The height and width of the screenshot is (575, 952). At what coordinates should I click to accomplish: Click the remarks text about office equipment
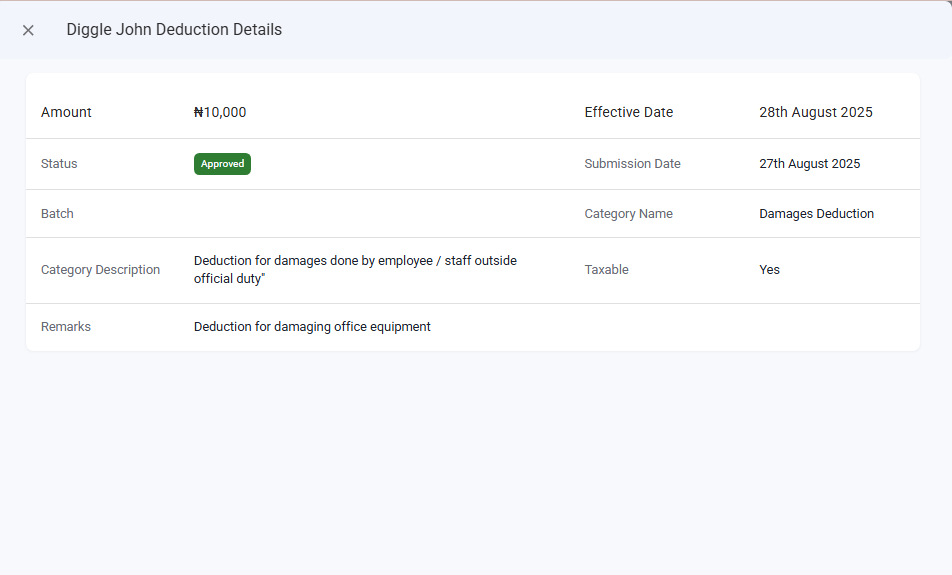[x=312, y=327]
